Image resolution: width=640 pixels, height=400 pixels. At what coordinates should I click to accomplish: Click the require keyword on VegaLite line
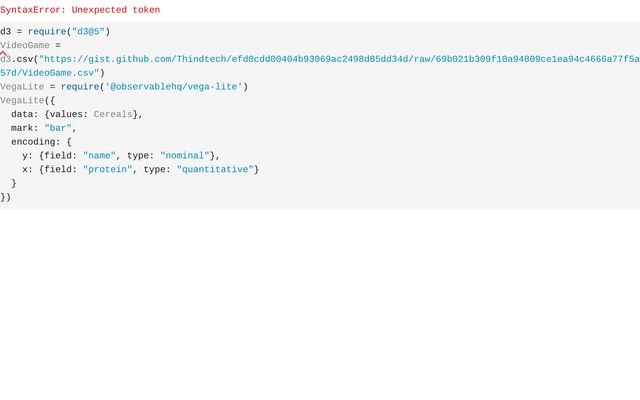[80, 87]
